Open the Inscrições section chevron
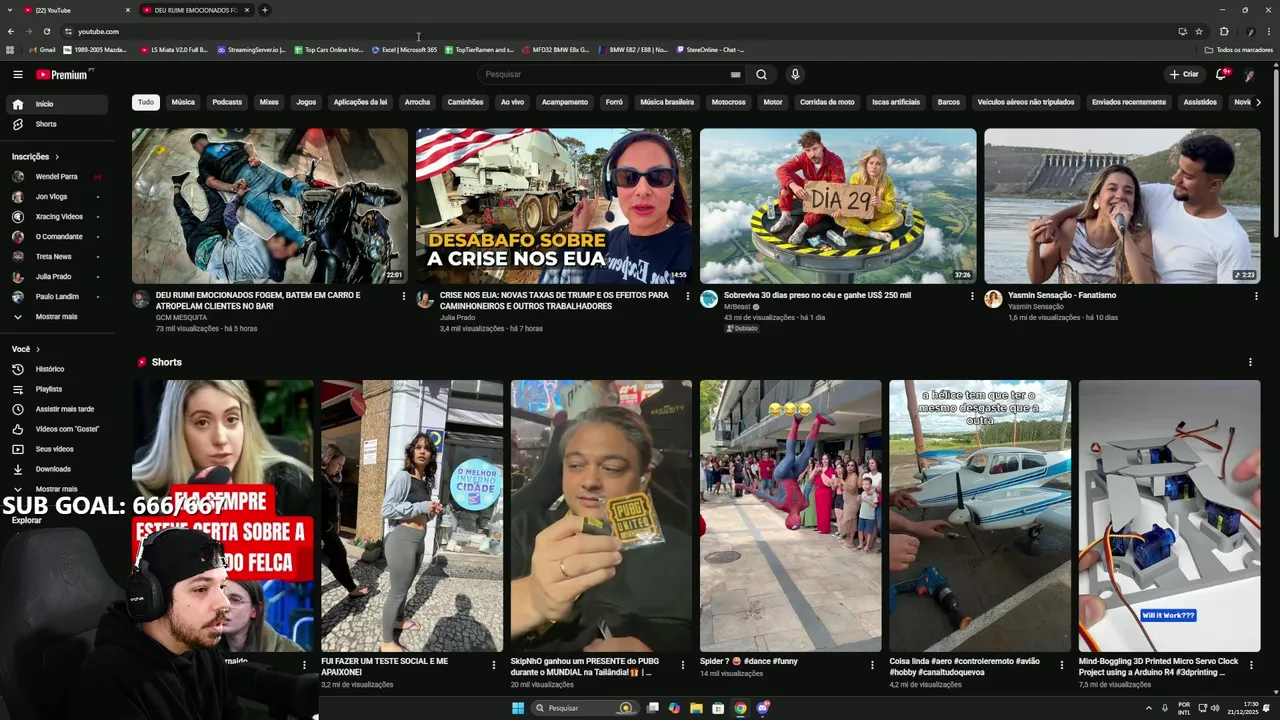This screenshot has height=720, width=1280. [x=57, y=157]
